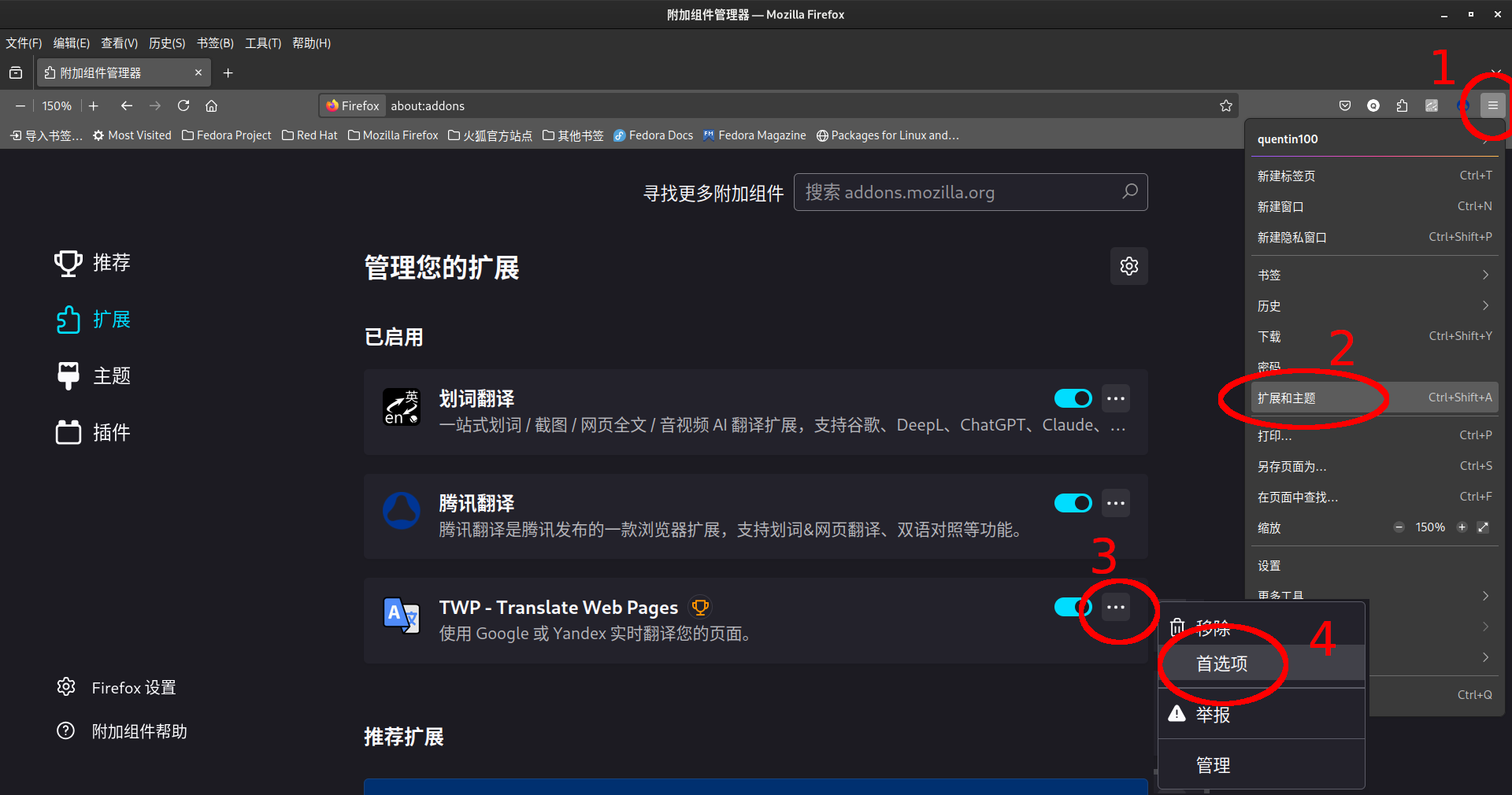Screen dimensions: 1512x795
Task: Open the 推荐 sidebar category
Action: coord(92,263)
